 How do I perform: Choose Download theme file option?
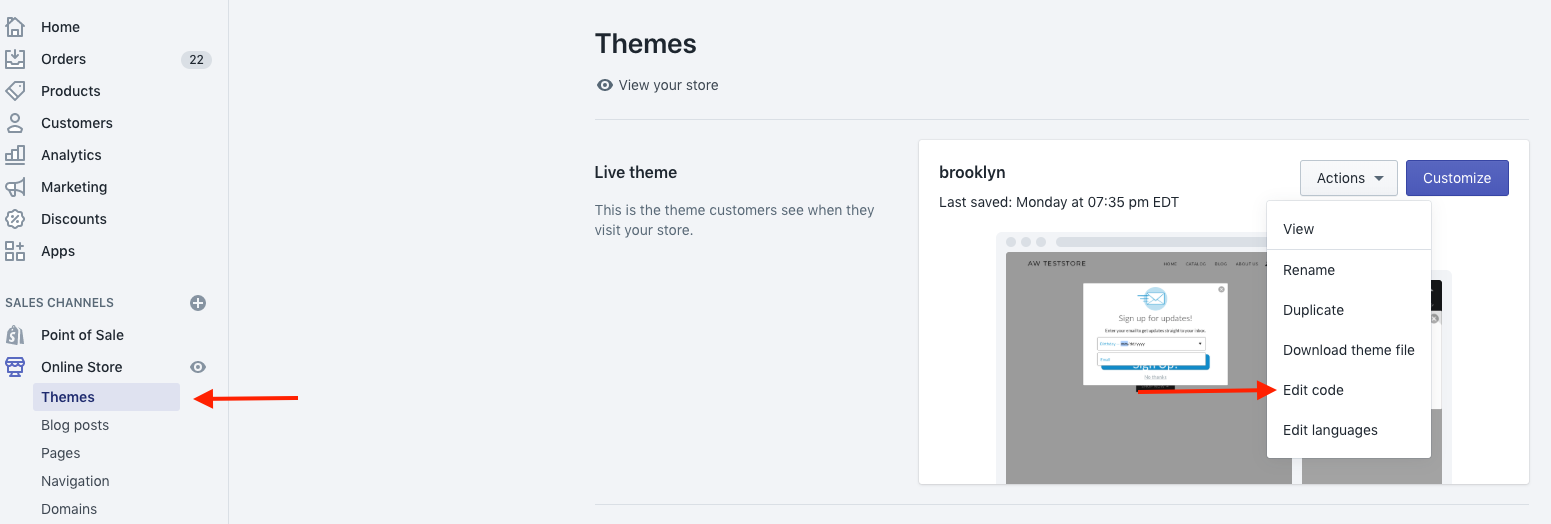click(x=1349, y=350)
